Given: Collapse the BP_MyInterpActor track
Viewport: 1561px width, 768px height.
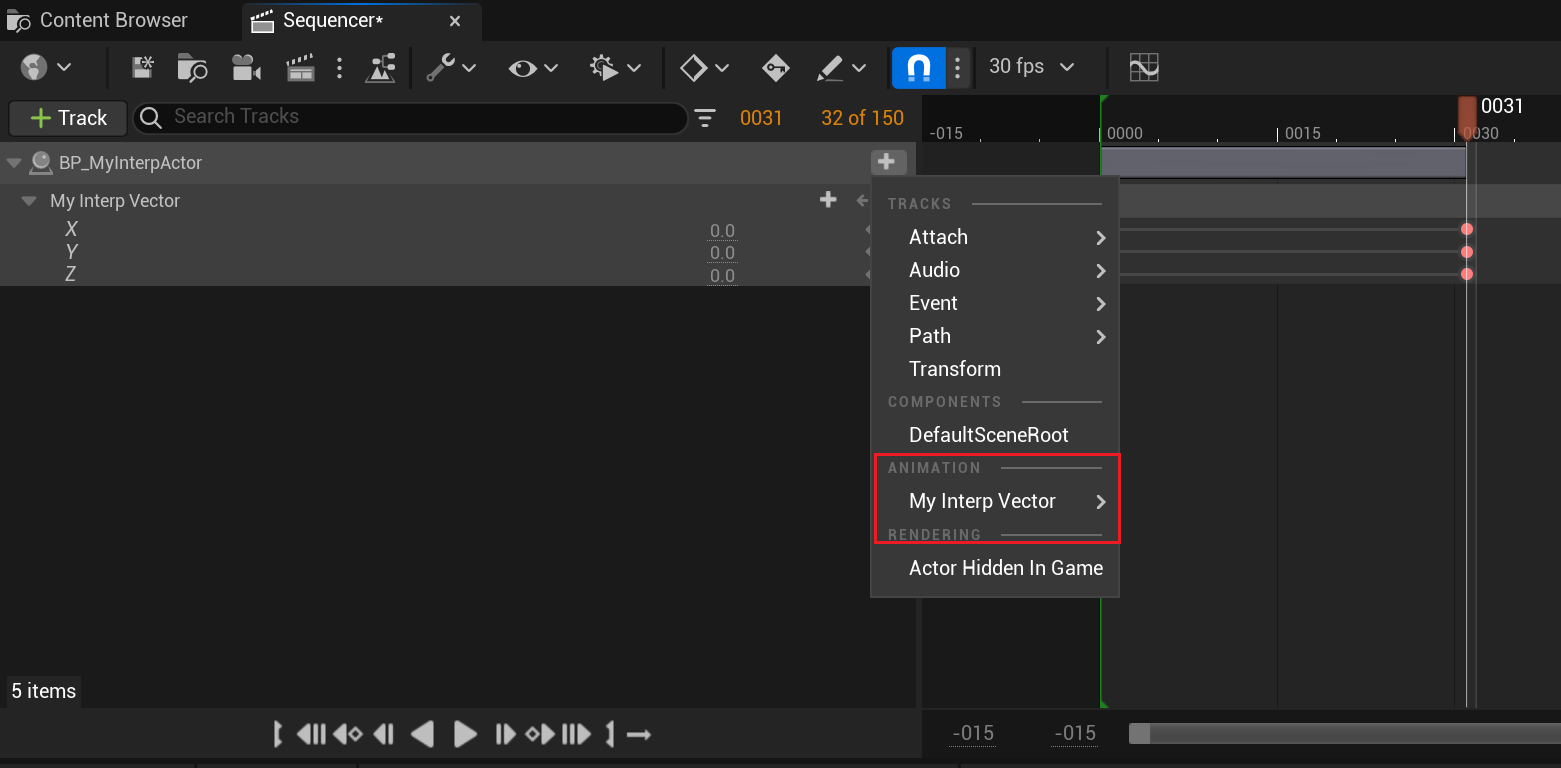Looking at the screenshot, I should pos(14,163).
